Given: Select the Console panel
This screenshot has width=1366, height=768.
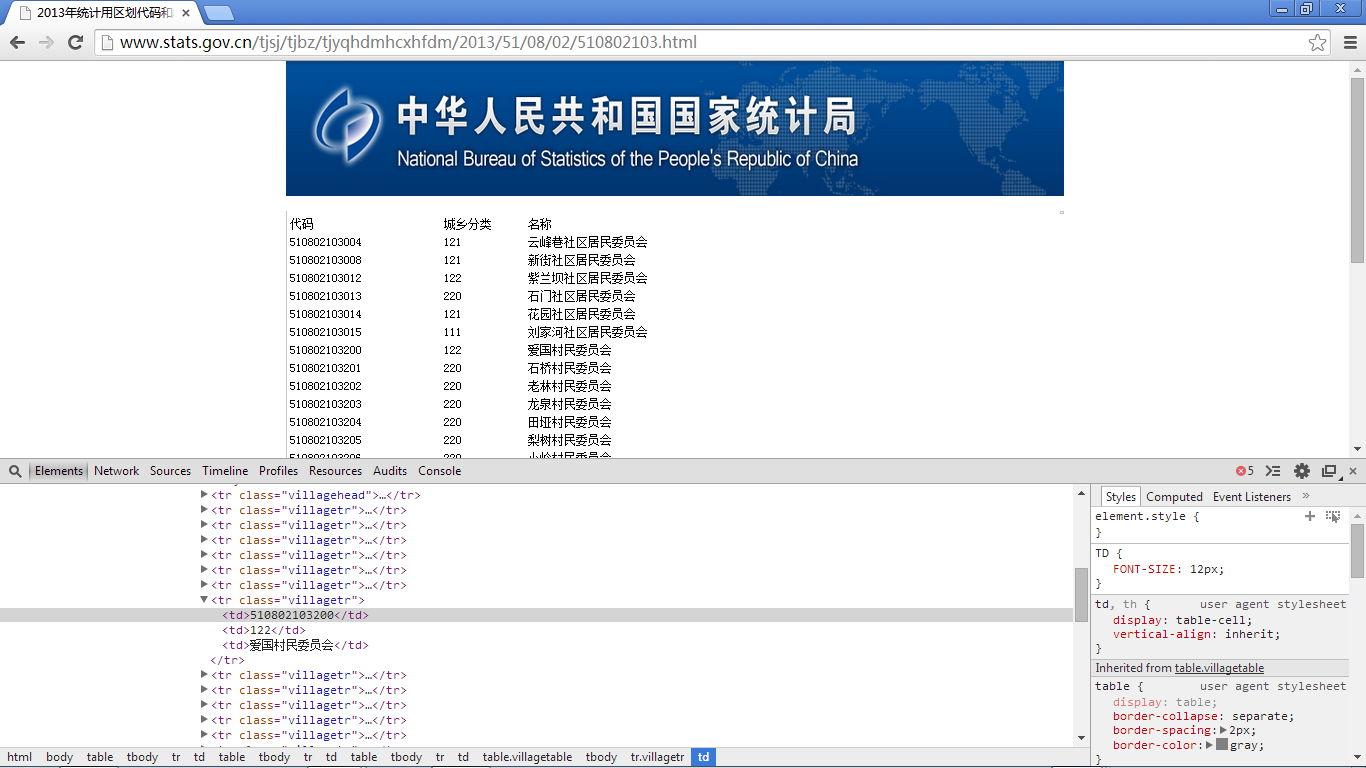Looking at the screenshot, I should pos(440,470).
